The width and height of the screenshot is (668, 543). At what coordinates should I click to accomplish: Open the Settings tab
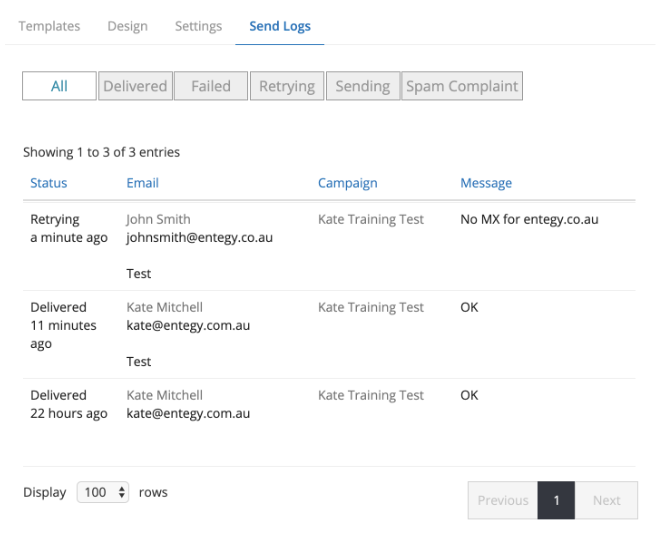199,26
